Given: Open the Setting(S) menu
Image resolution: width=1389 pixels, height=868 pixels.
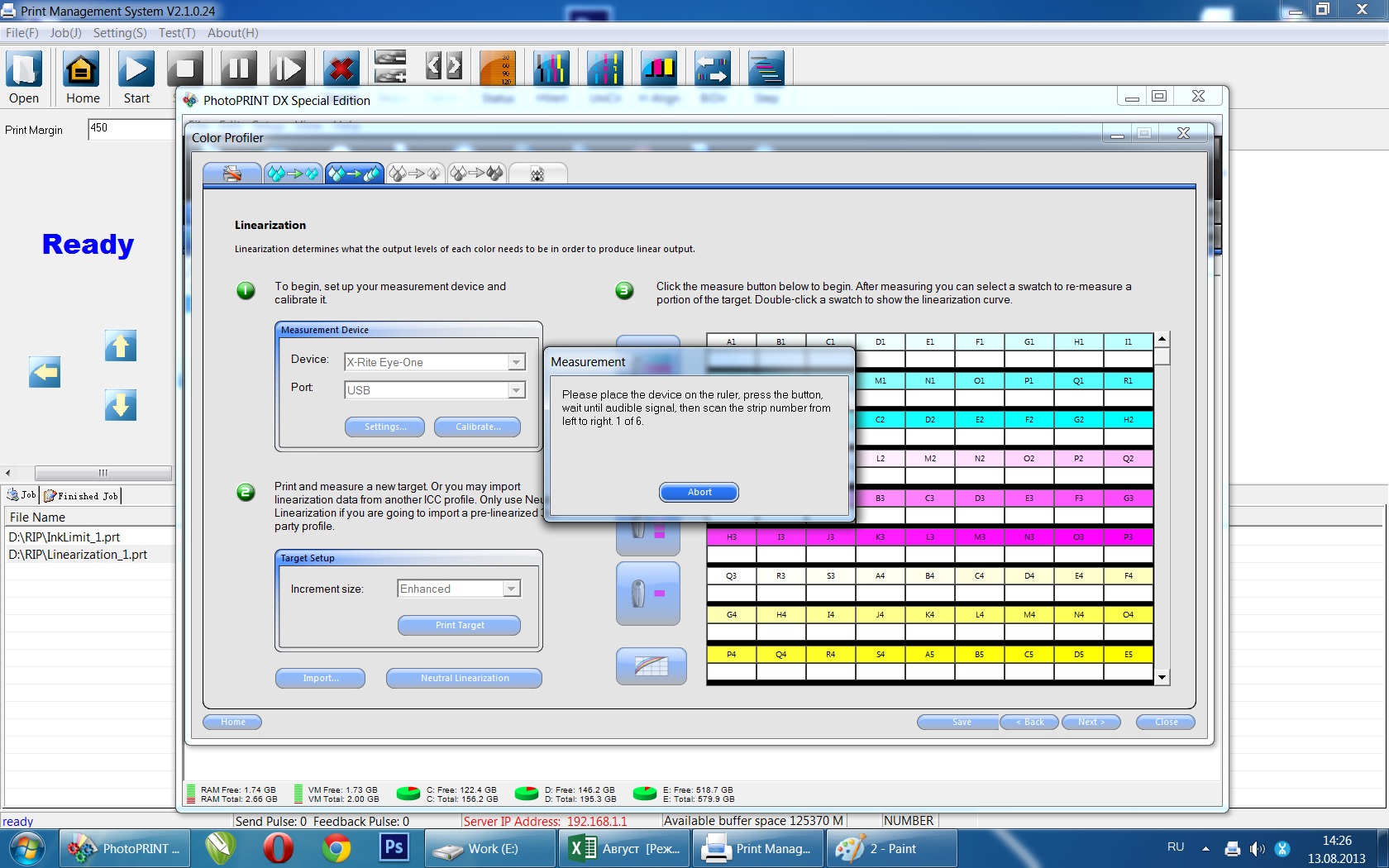Looking at the screenshot, I should [120, 33].
